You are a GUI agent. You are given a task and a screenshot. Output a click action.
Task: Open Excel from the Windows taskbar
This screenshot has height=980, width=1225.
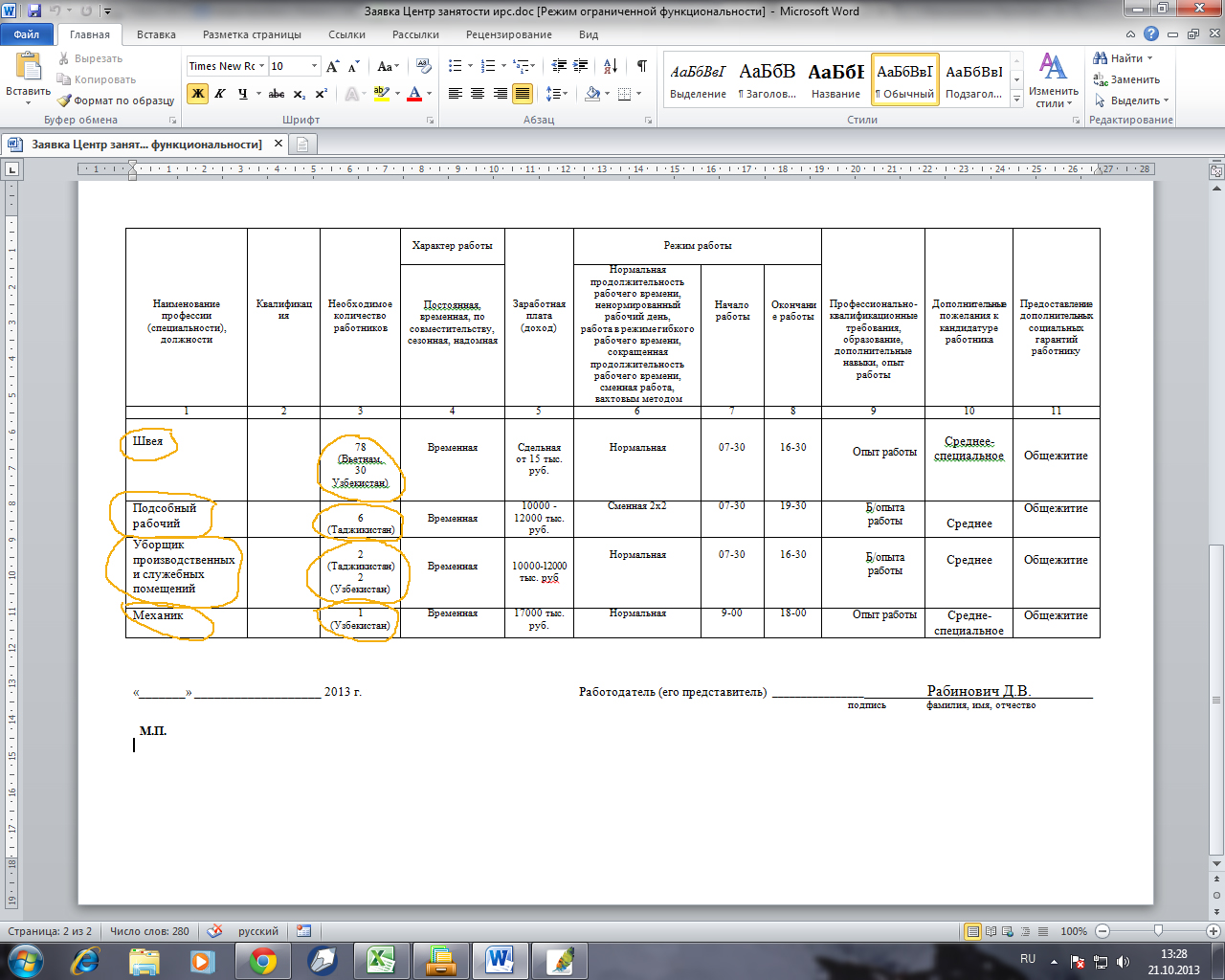(381, 960)
